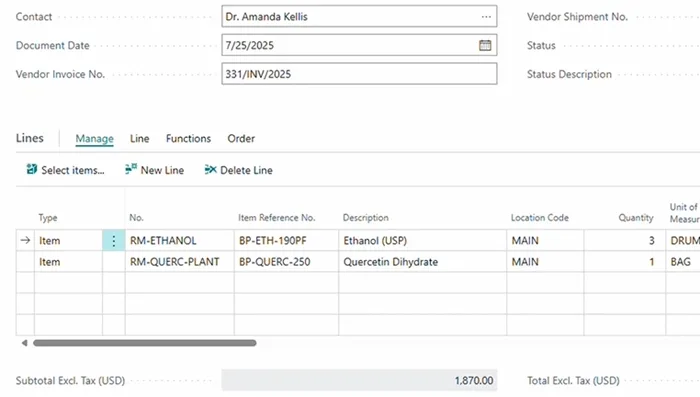Select the RM-QUERC-PLANT cell
The height and width of the screenshot is (397, 700).
(179, 262)
